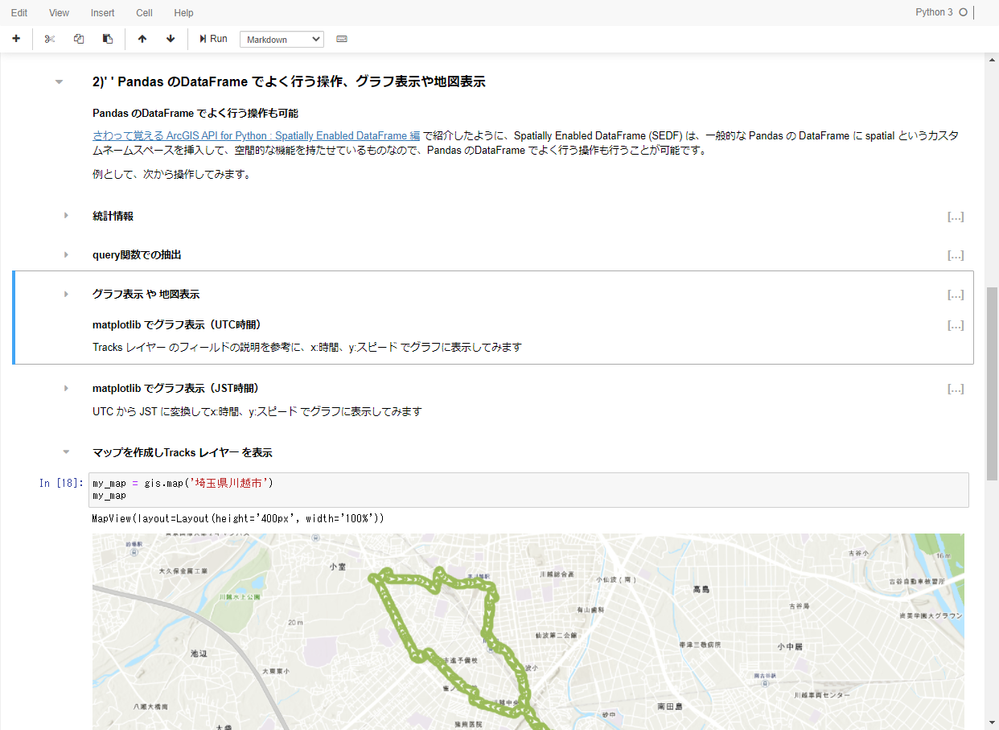This screenshot has height=730, width=999.
Task: Expand the 統計情報 section
Action: click(x=66, y=215)
